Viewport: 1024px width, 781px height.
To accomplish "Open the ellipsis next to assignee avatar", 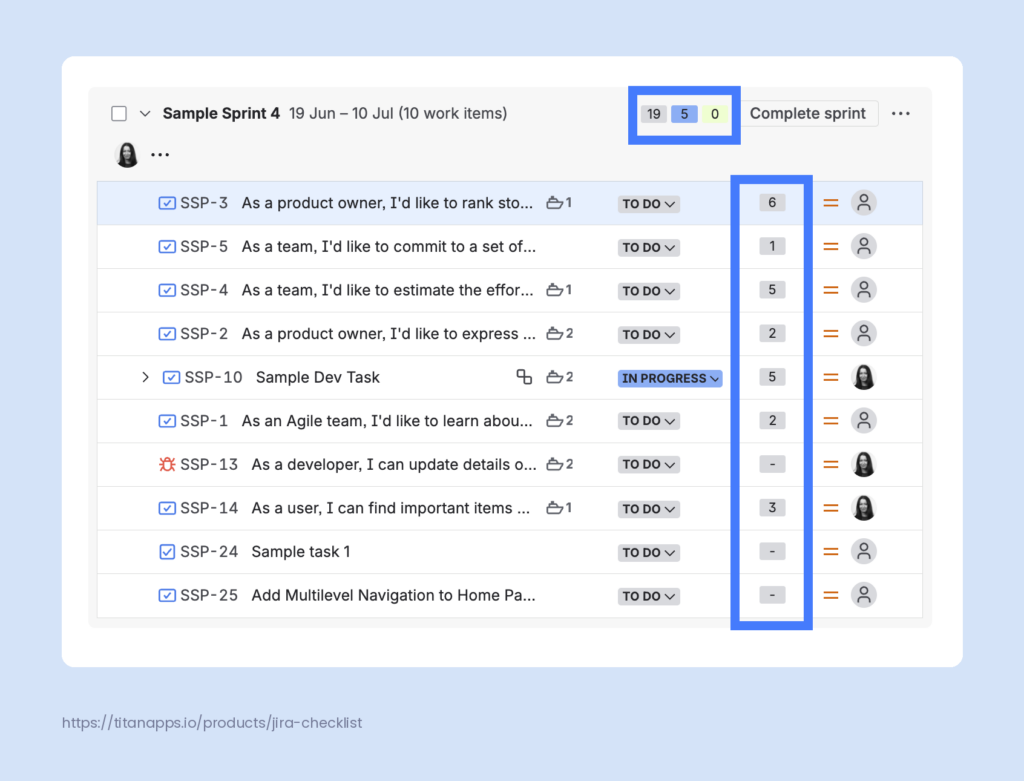I will tap(160, 155).
